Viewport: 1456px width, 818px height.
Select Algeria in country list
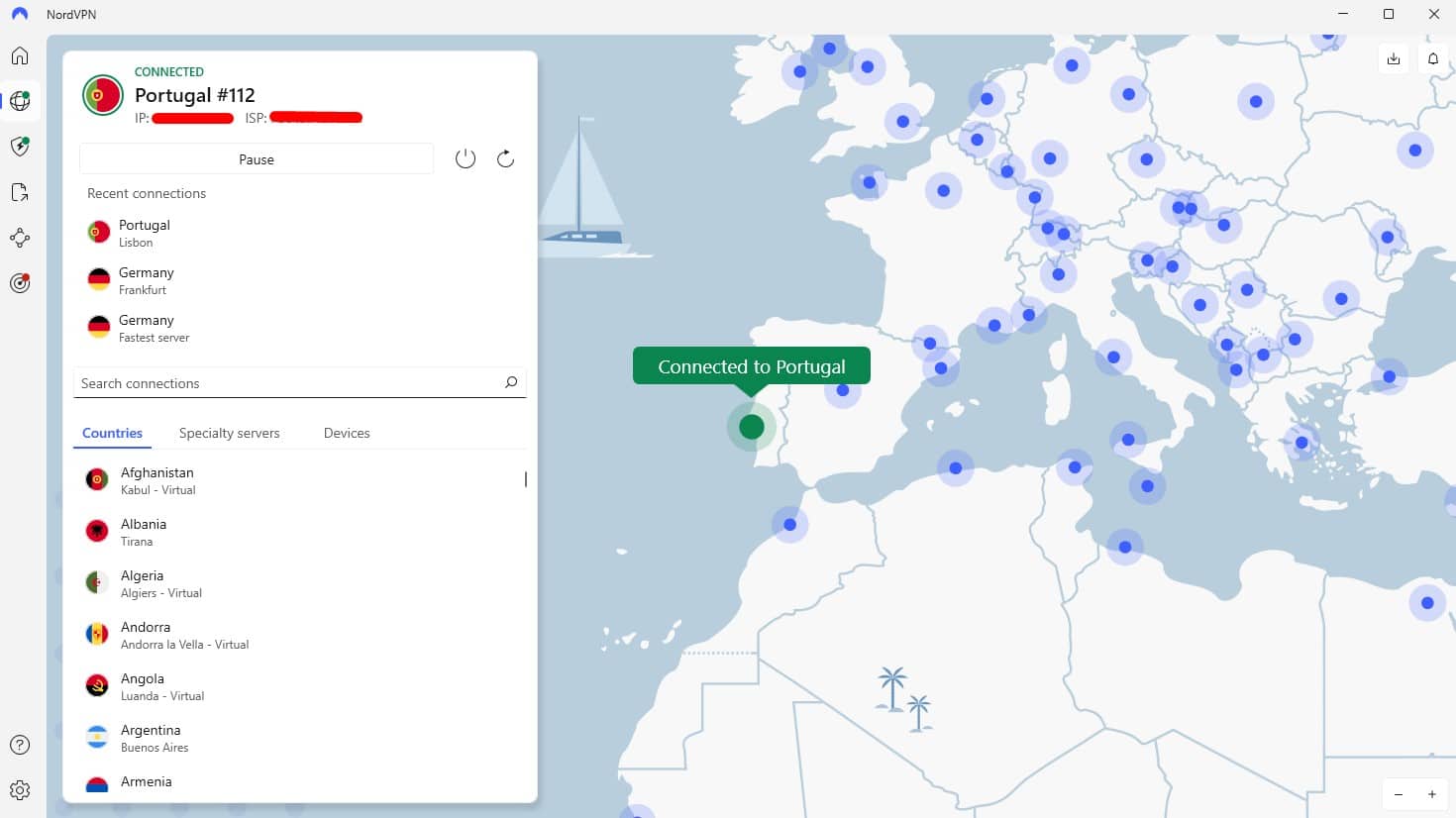point(299,583)
